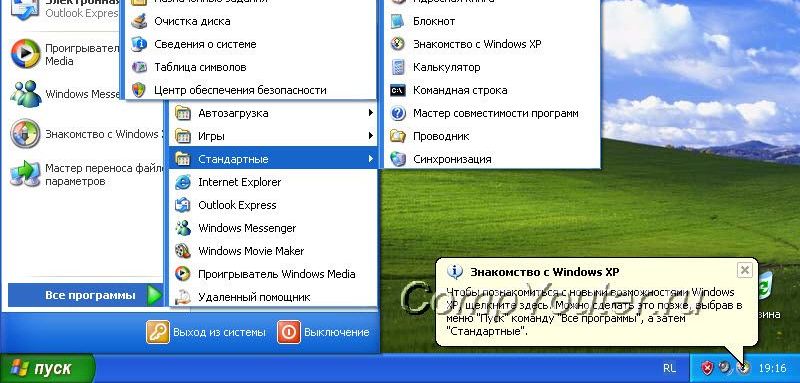The width and height of the screenshot is (800, 383).
Task: Click the gray middle system tray icon
Action: (x=725, y=368)
